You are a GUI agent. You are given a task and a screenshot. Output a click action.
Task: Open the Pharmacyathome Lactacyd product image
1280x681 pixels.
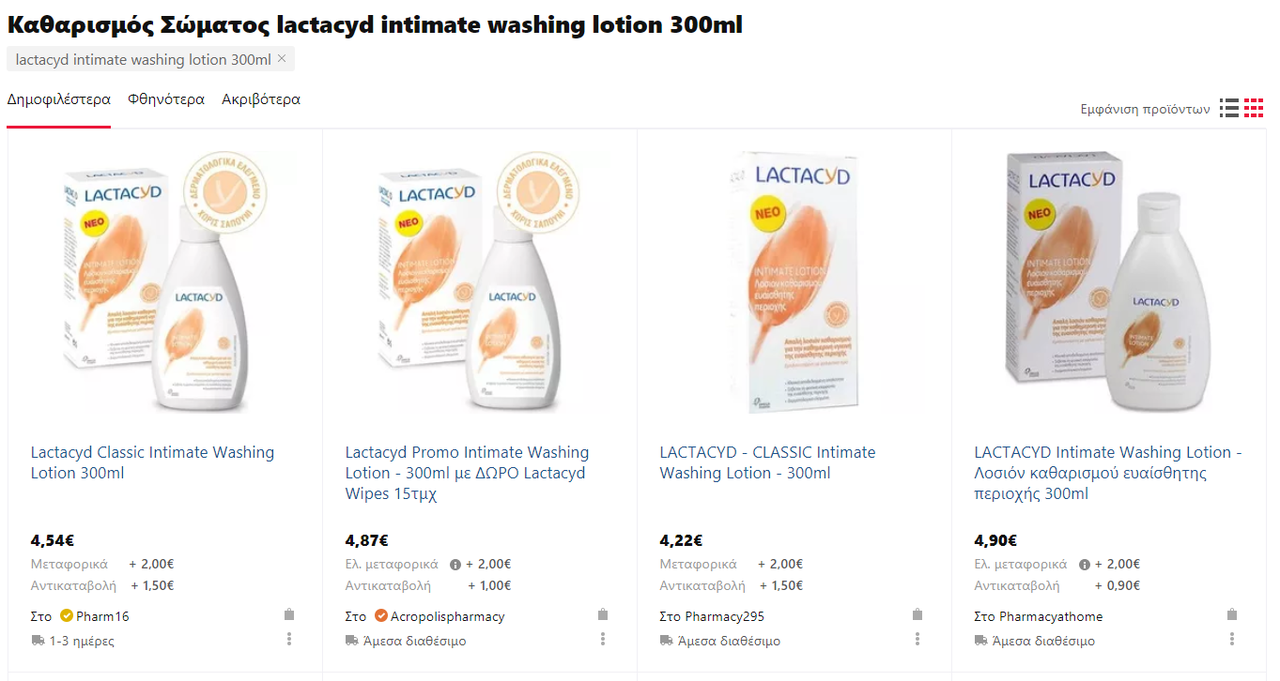1109,282
